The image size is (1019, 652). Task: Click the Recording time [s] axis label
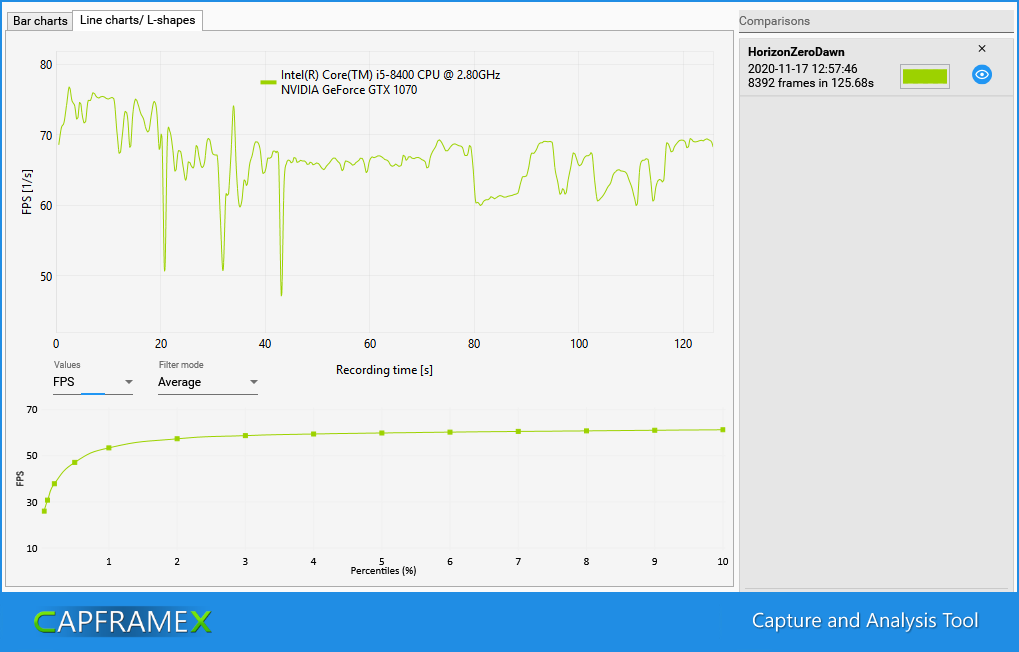[384, 370]
